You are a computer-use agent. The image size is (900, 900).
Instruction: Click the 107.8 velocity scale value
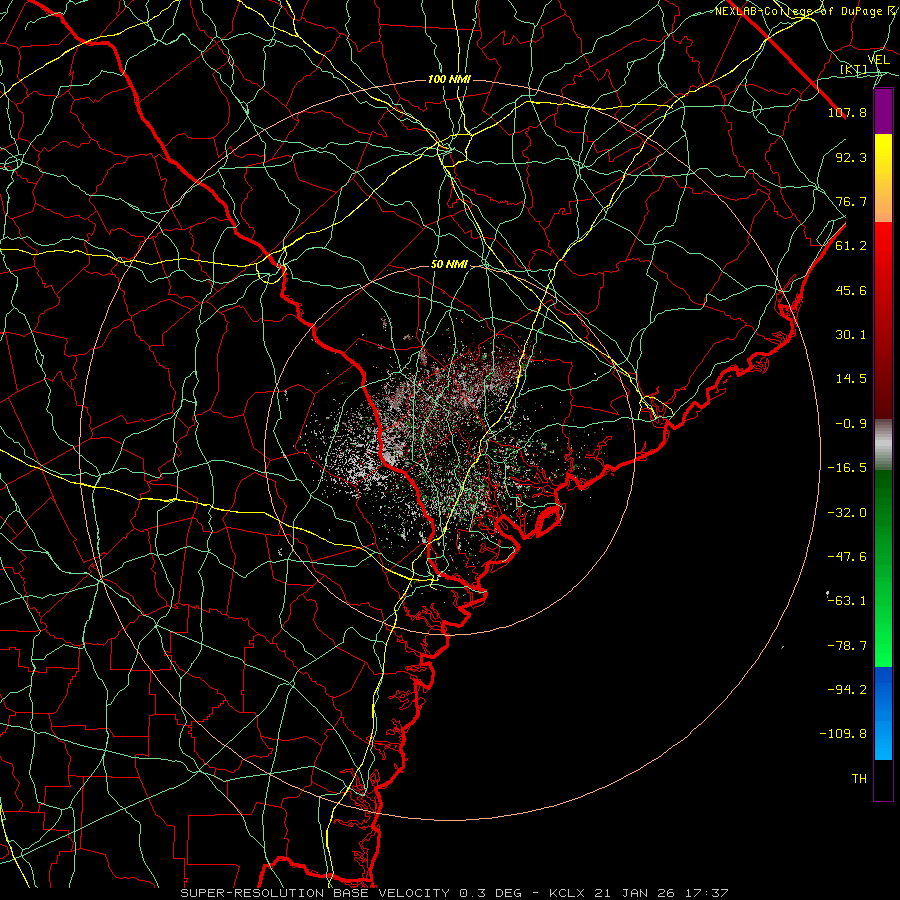847,112
